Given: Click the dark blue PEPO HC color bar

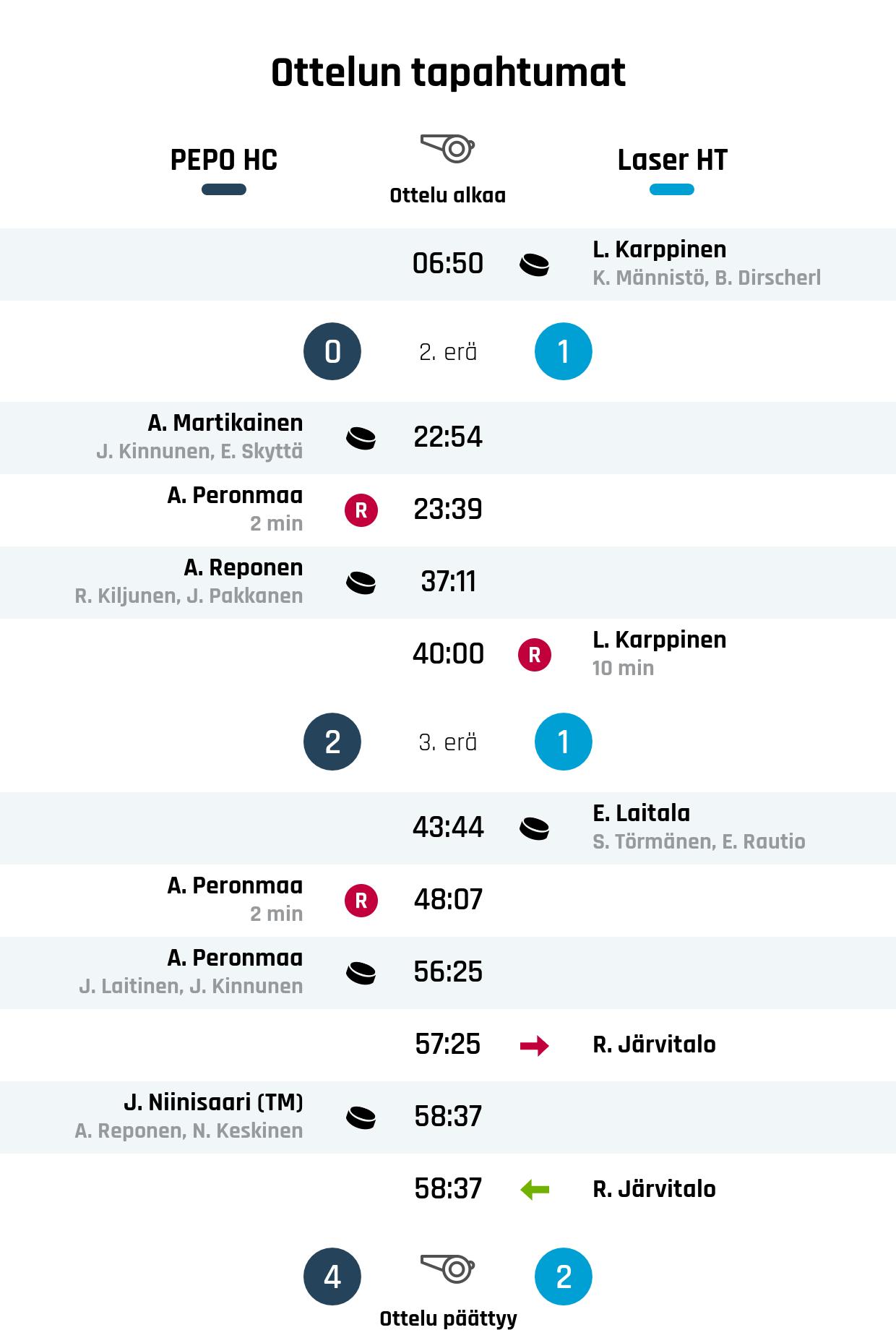Looking at the screenshot, I should [223, 189].
